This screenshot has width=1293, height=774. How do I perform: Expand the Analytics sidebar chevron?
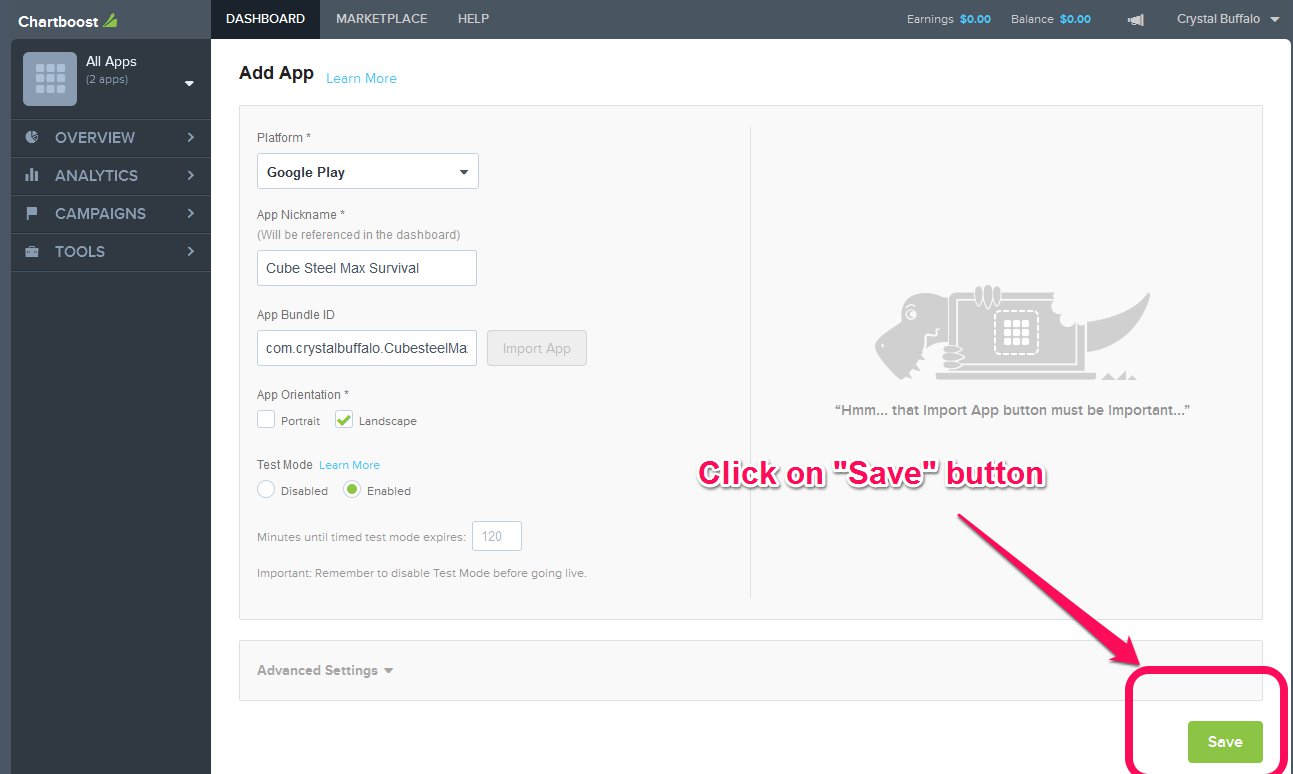pyautogui.click(x=190, y=175)
